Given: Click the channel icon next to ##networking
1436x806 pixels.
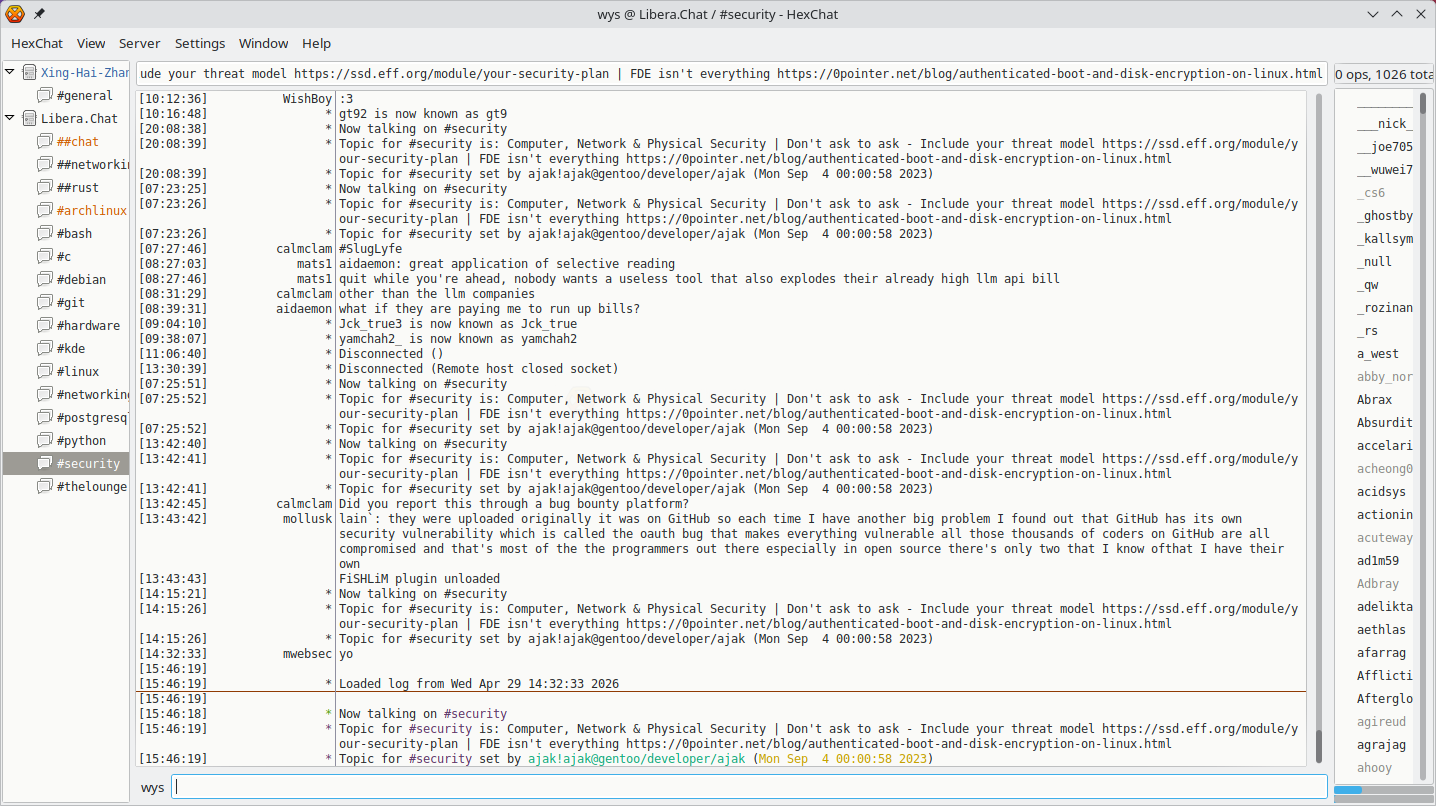Looking at the screenshot, I should point(45,165).
